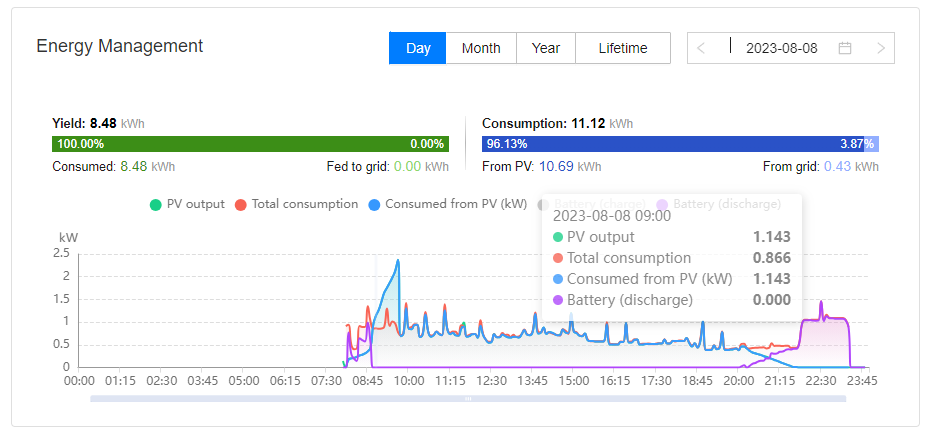The width and height of the screenshot is (935, 437).
Task: Click the Yield: 8.48 kWh label
Action: click(98, 124)
